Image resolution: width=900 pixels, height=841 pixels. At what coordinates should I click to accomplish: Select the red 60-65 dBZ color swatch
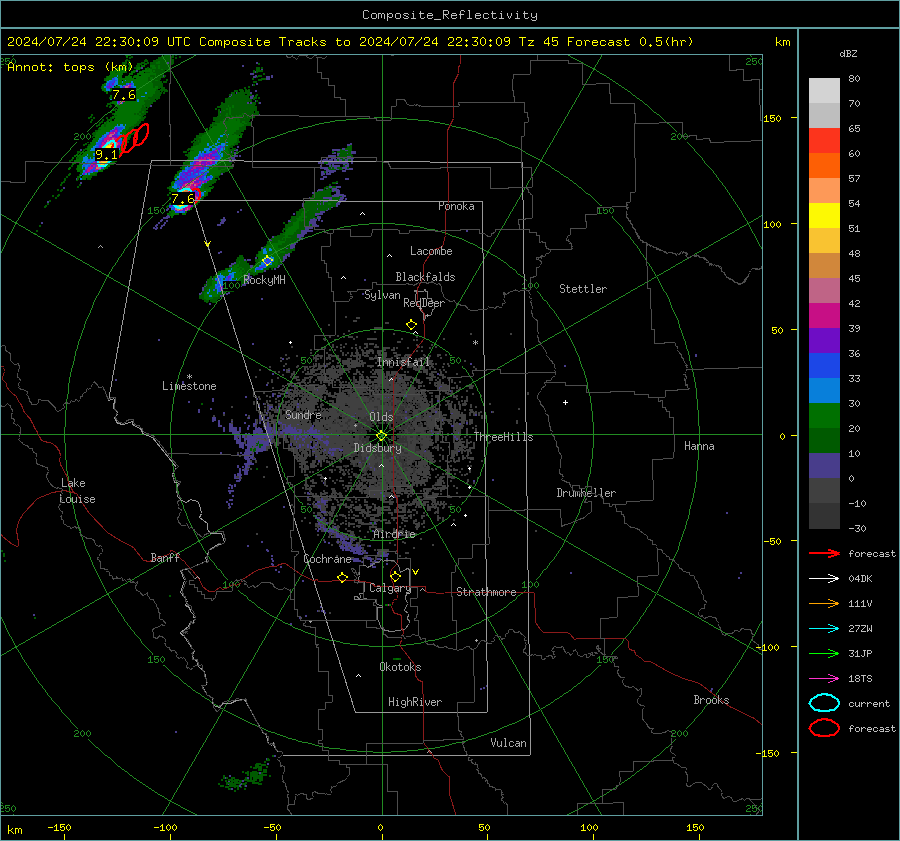click(824, 141)
